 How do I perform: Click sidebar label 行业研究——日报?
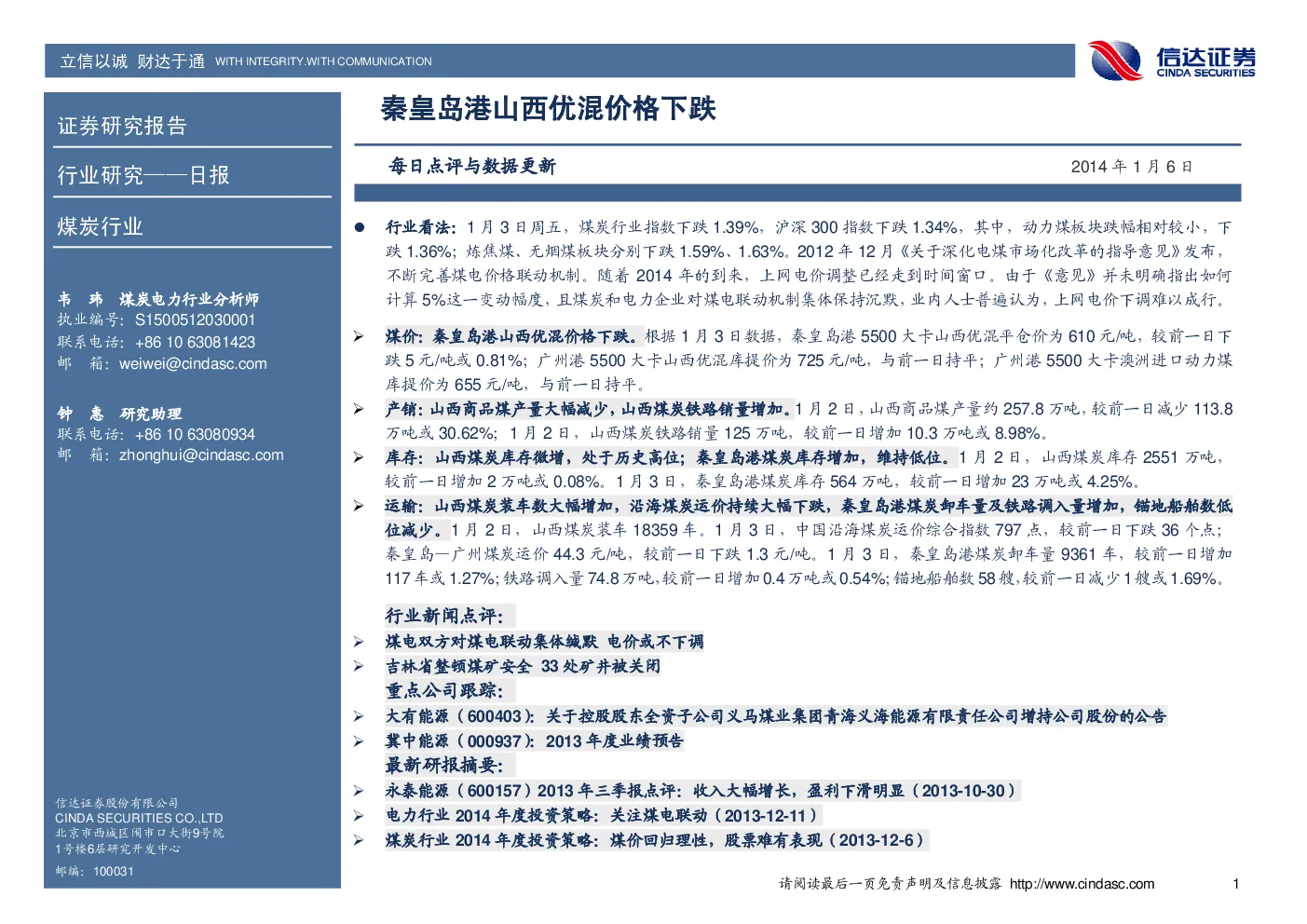tap(143, 175)
